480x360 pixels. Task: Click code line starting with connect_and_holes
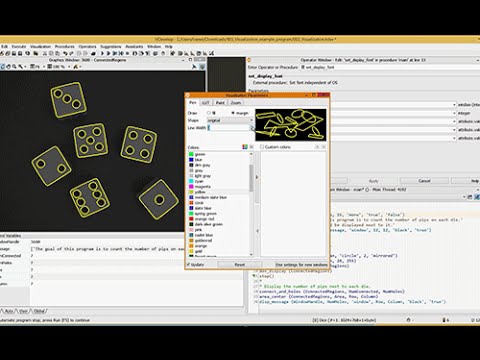pyautogui.click(x=332, y=291)
